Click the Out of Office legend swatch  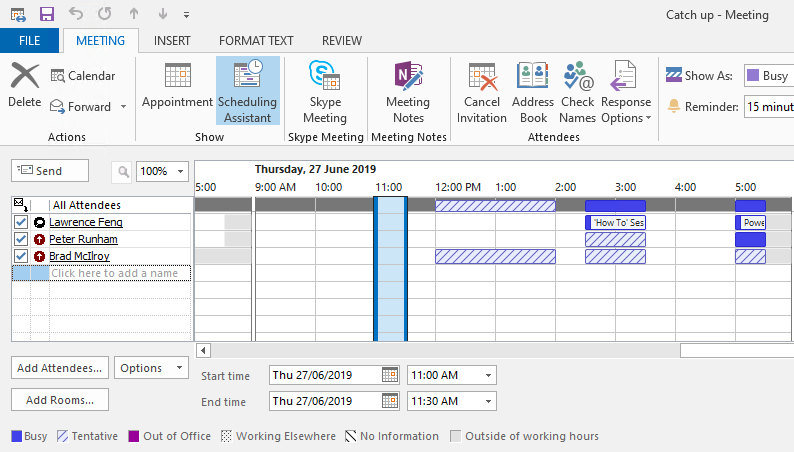(134, 436)
